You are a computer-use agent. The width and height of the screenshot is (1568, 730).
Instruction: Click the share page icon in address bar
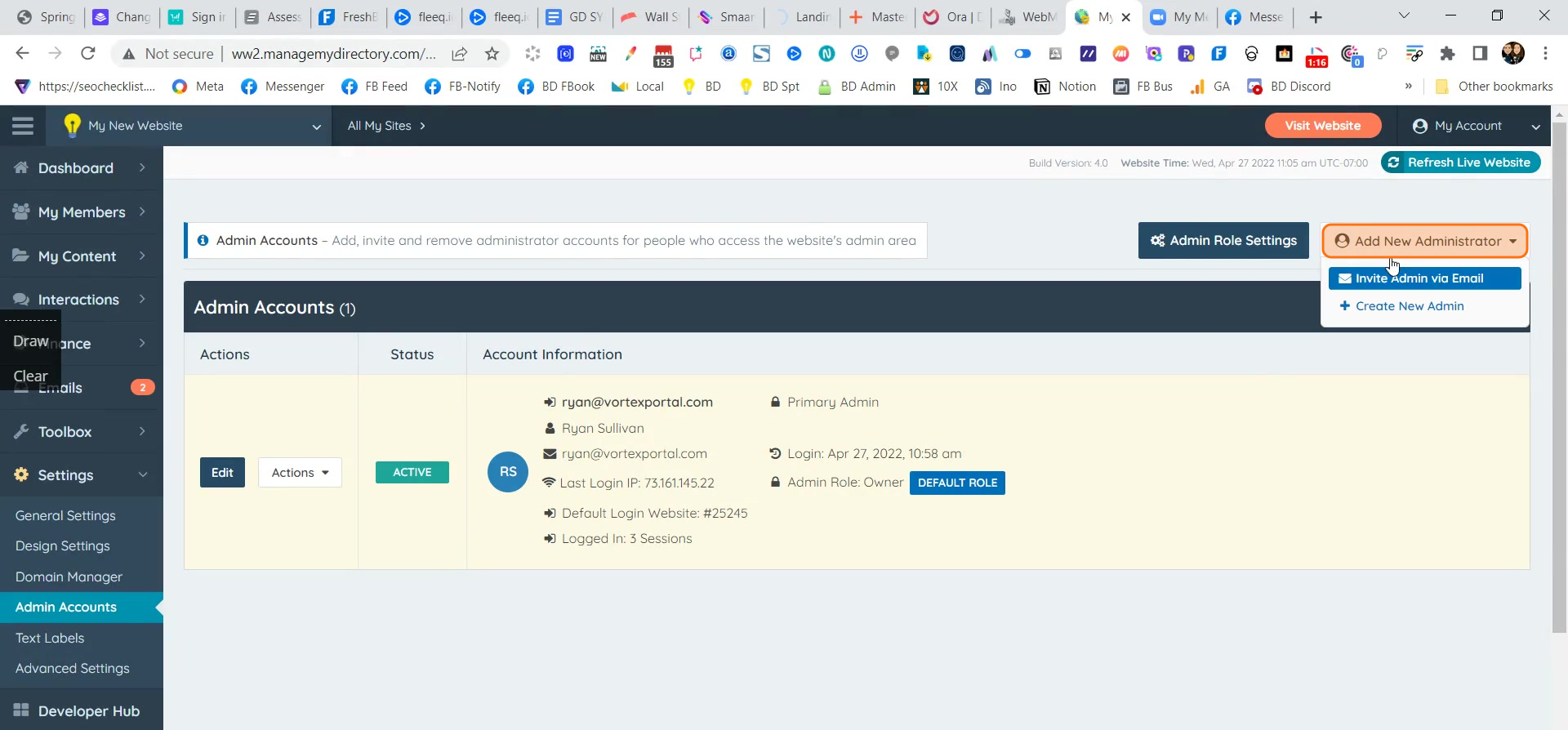tap(460, 54)
